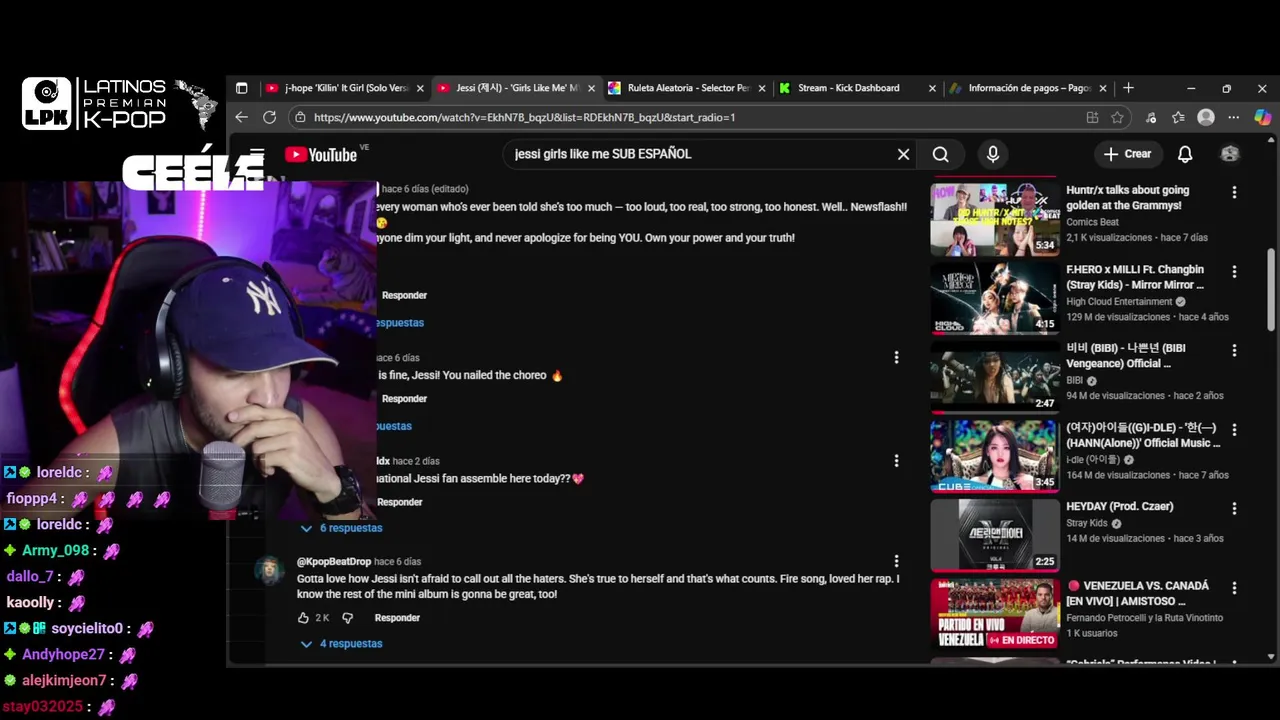This screenshot has height=720, width=1280.
Task: Run search with the magnifier button
Action: (x=940, y=154)
